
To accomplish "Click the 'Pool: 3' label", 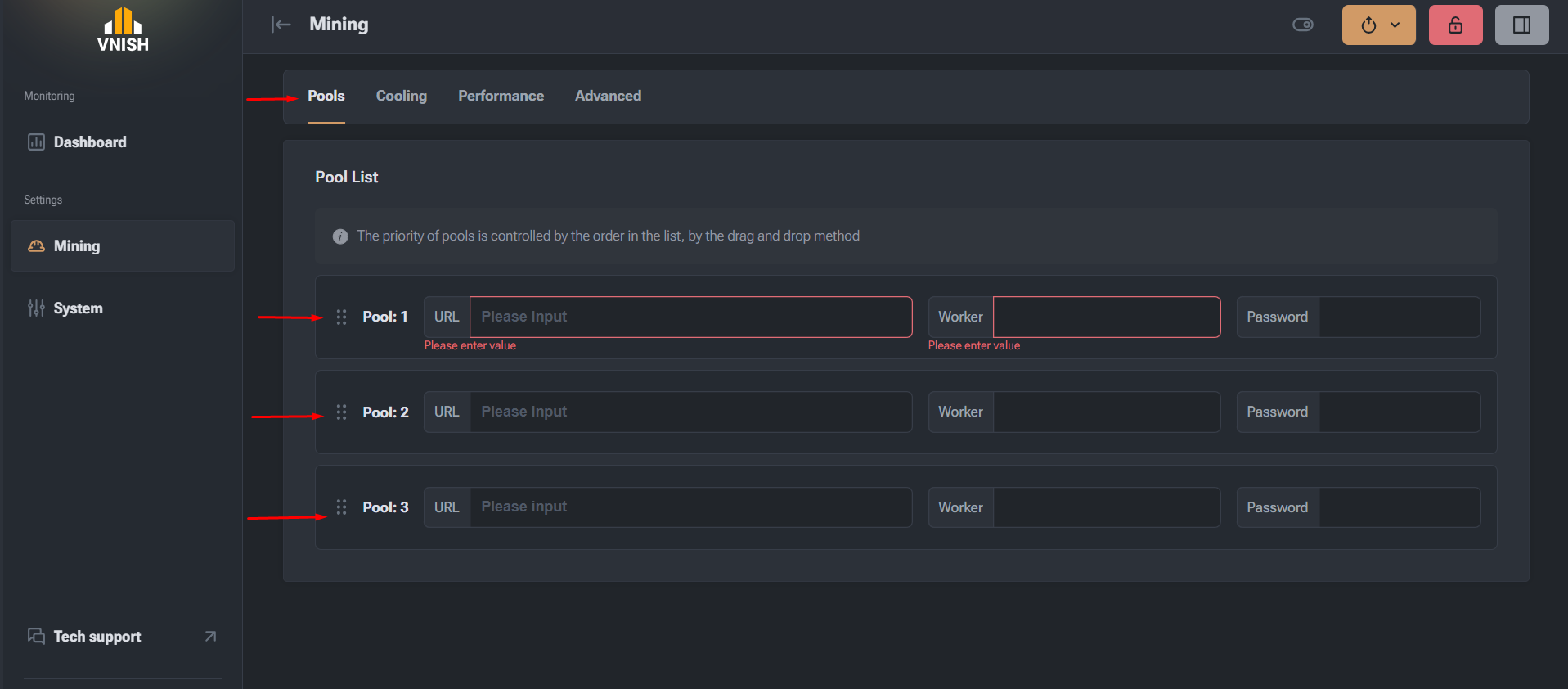I will tap(385, 507).
